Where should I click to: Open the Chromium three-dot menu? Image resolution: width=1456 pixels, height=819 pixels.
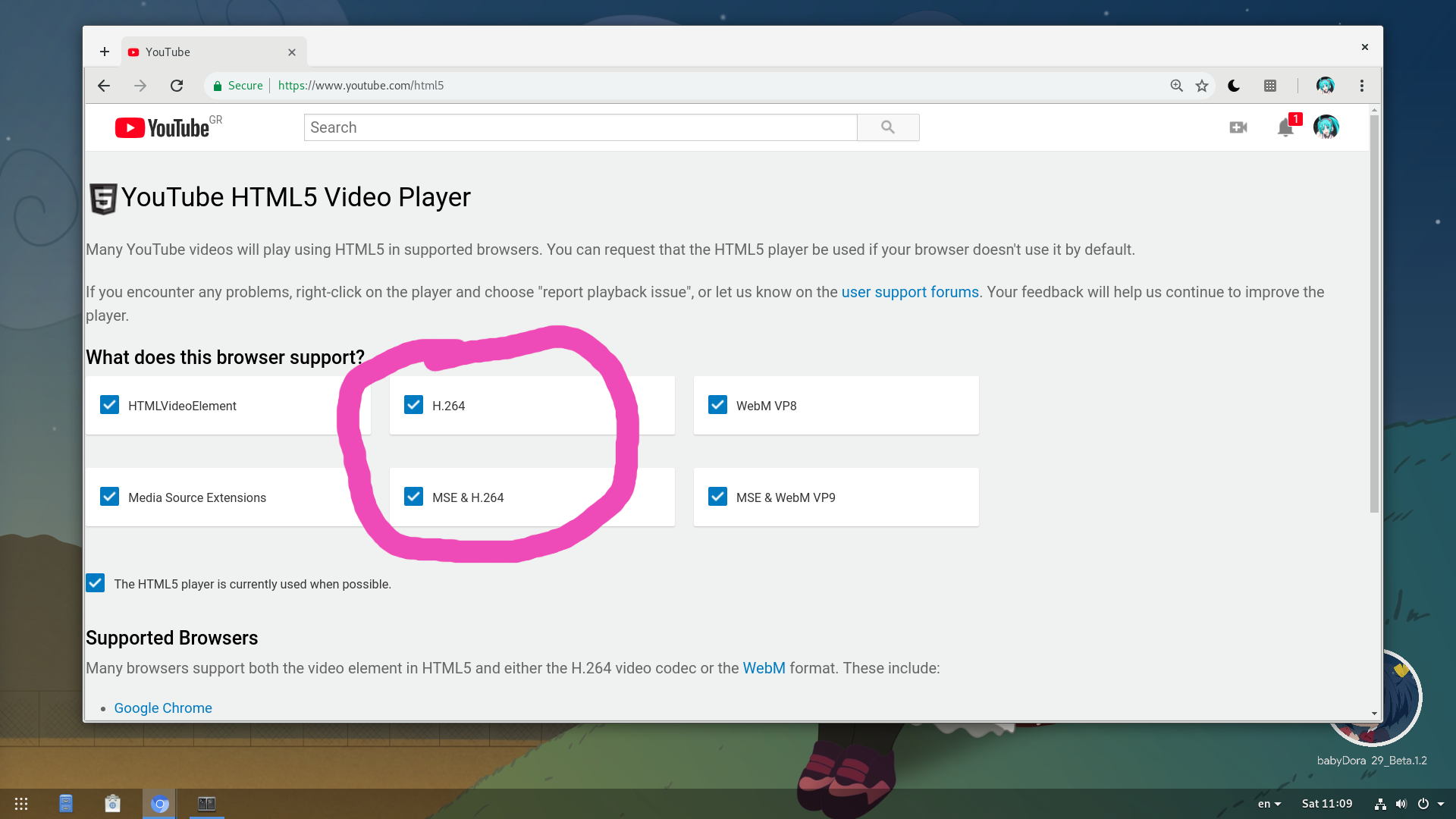(1361, 86)
